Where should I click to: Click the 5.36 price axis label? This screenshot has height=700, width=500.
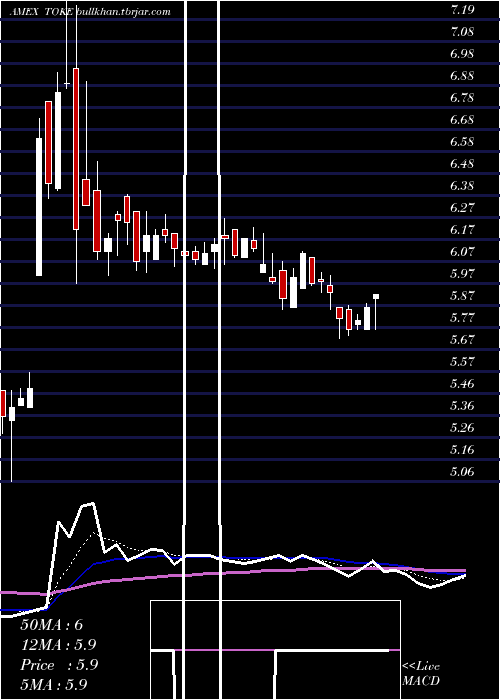click(462, 406)
